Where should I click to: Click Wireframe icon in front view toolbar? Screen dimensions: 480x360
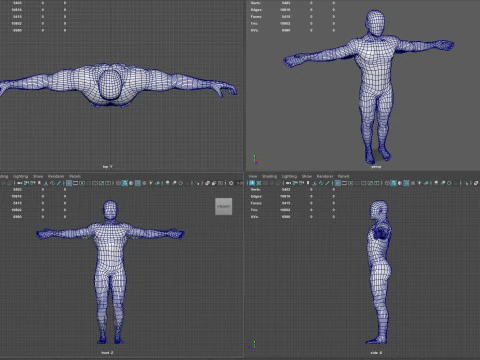tap(118, 183)
